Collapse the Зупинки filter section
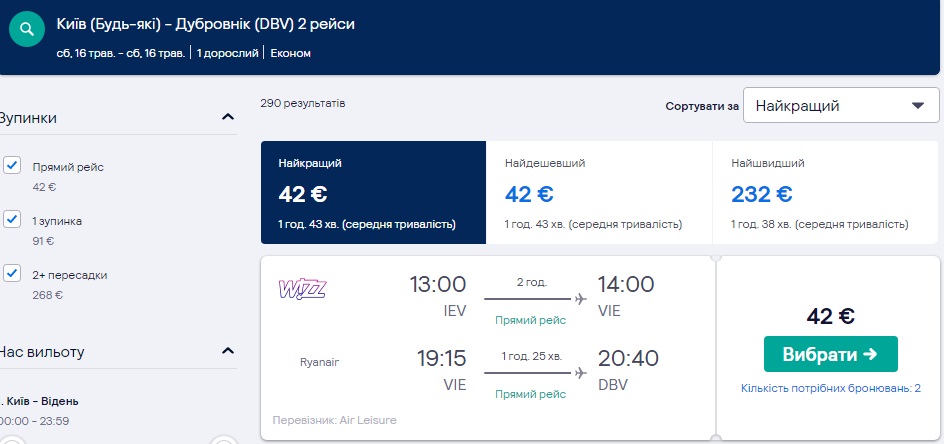 click(227, 118)
